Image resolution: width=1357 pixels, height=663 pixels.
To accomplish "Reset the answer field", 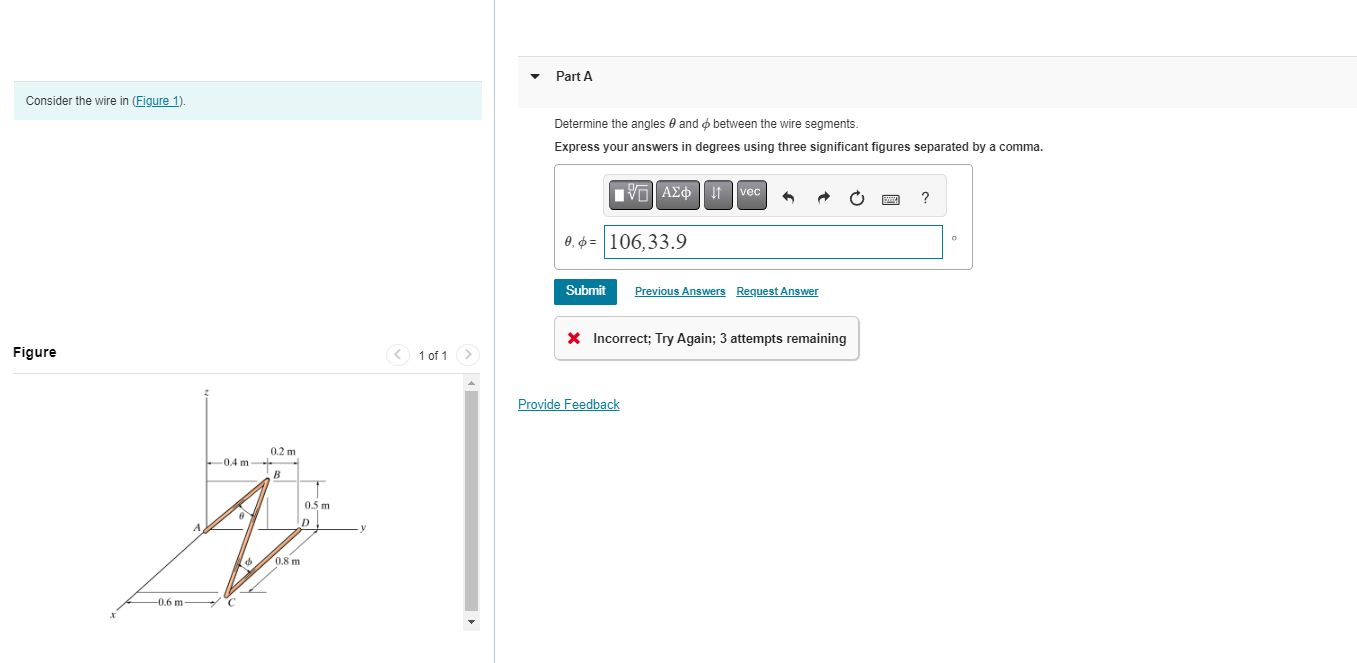I will (x=857, y=198).
